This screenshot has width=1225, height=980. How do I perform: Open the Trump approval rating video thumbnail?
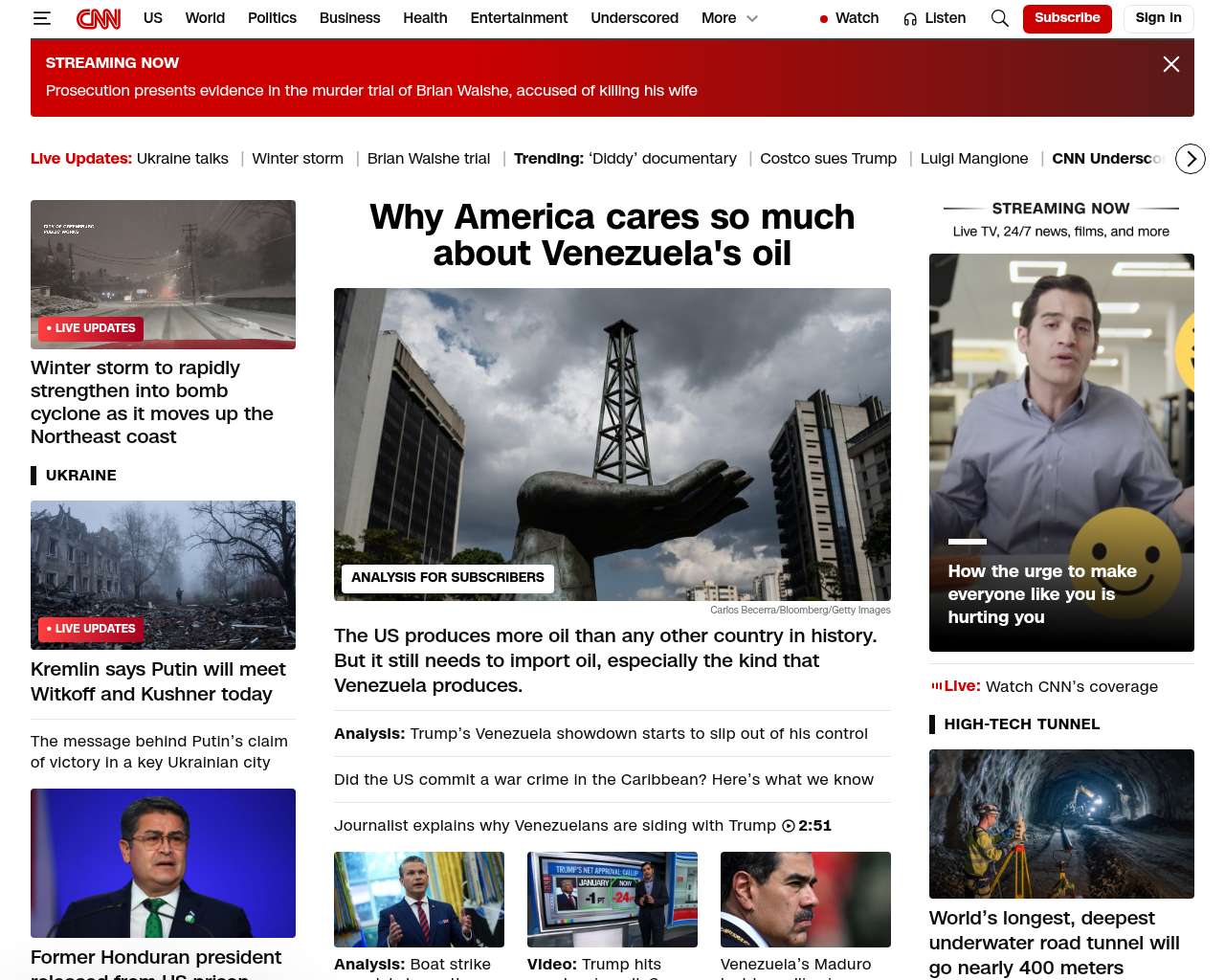pos(612,900)
